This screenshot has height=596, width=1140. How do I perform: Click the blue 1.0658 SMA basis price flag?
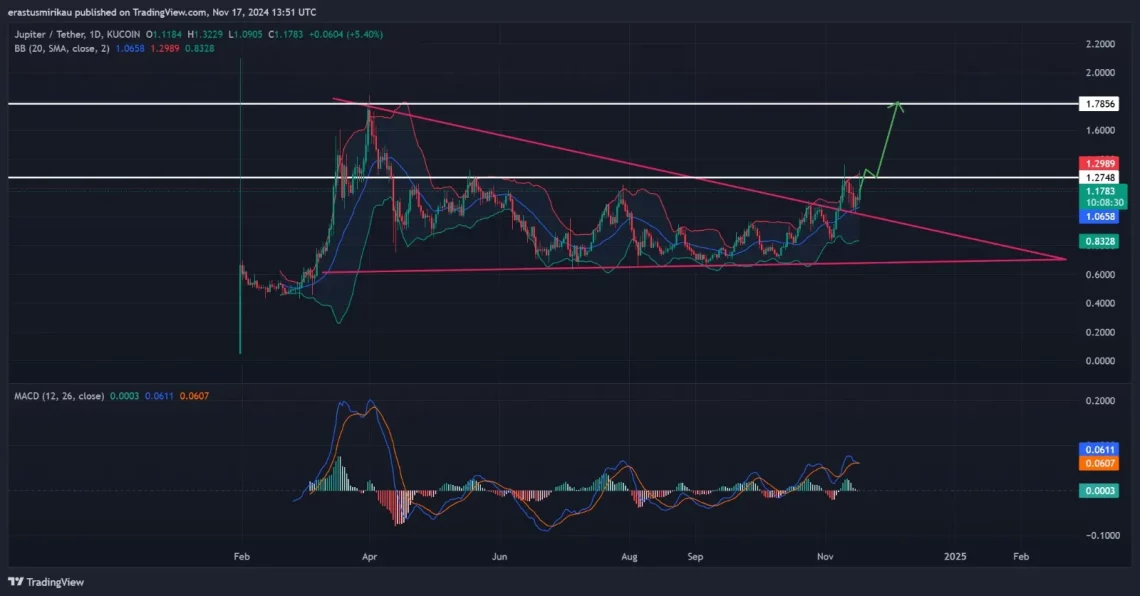click(x=1100, y=216)
